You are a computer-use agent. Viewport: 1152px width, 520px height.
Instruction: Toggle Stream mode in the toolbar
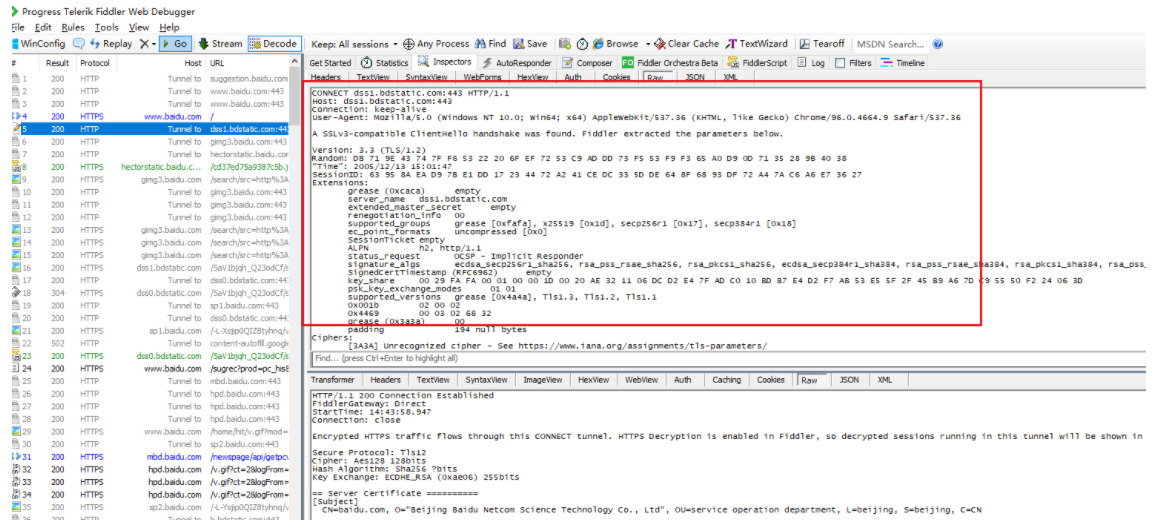220,44
